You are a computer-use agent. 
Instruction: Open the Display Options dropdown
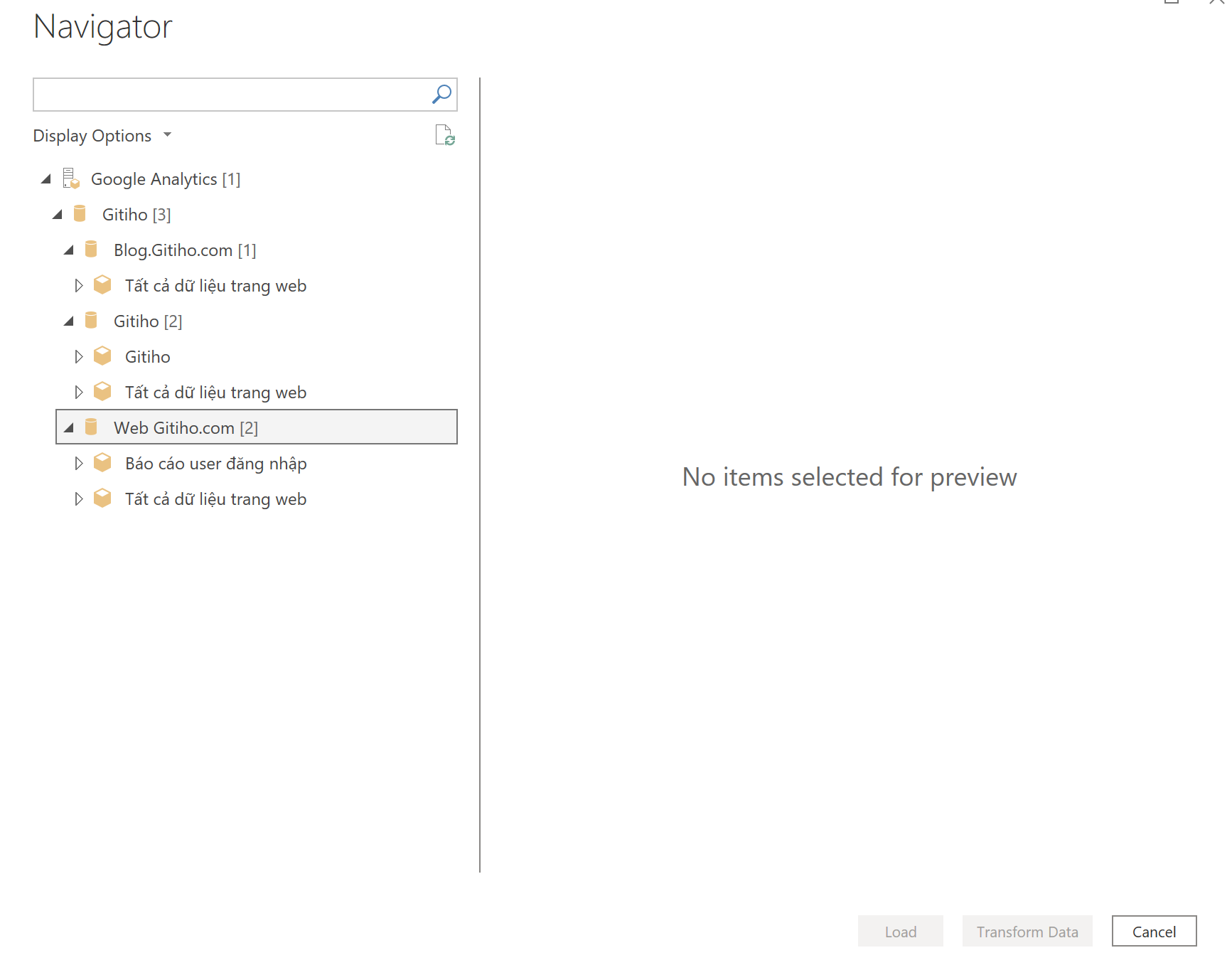102,135
